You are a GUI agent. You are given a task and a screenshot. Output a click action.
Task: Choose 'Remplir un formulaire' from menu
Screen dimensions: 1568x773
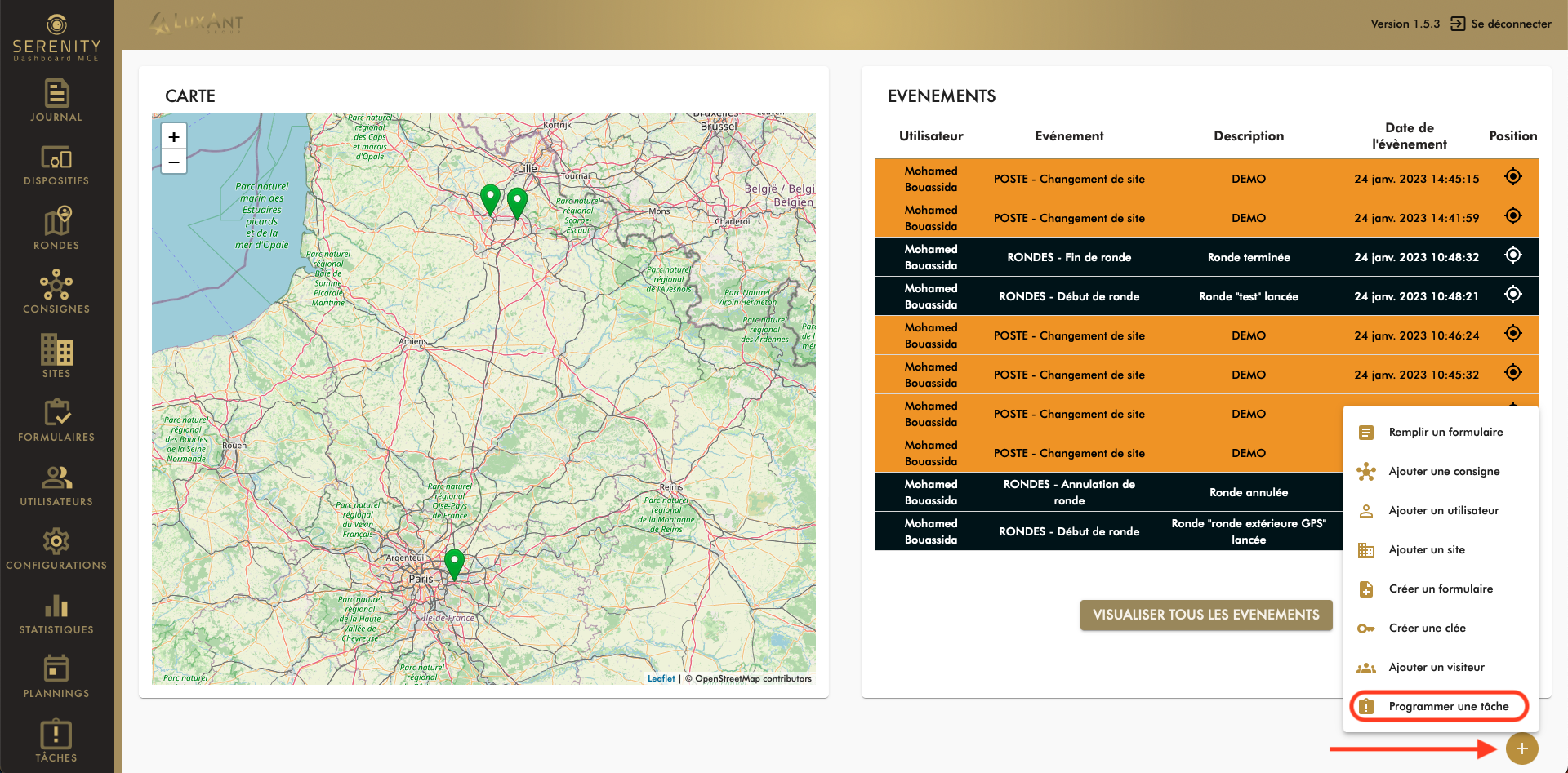pyautogui.click(x=1445, y=432)
